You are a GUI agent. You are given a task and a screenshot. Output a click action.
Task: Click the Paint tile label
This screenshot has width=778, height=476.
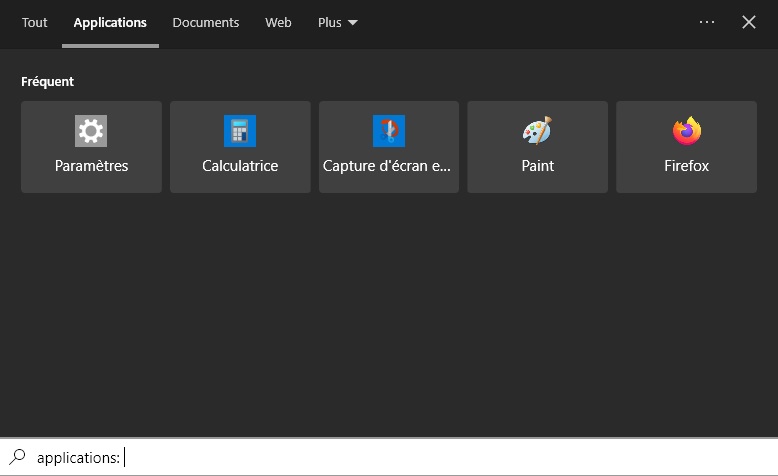(x=537, y=166)
